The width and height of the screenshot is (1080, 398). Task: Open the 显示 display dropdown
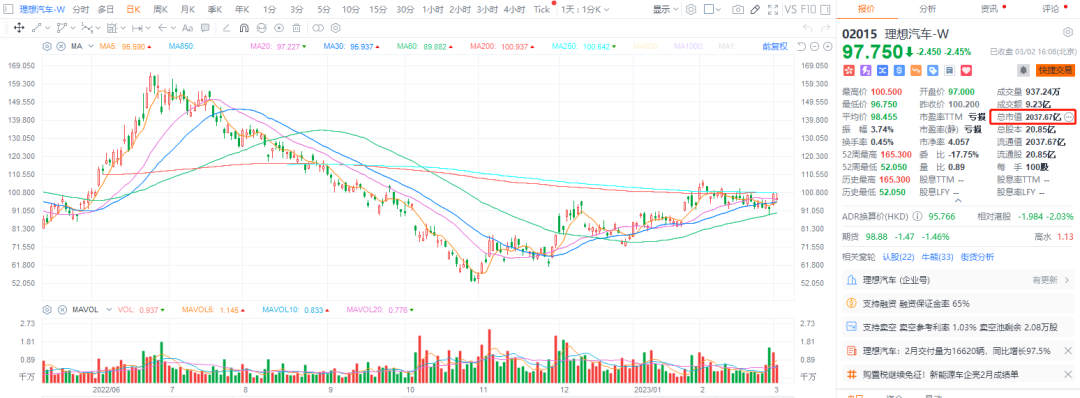pos(665,10)
